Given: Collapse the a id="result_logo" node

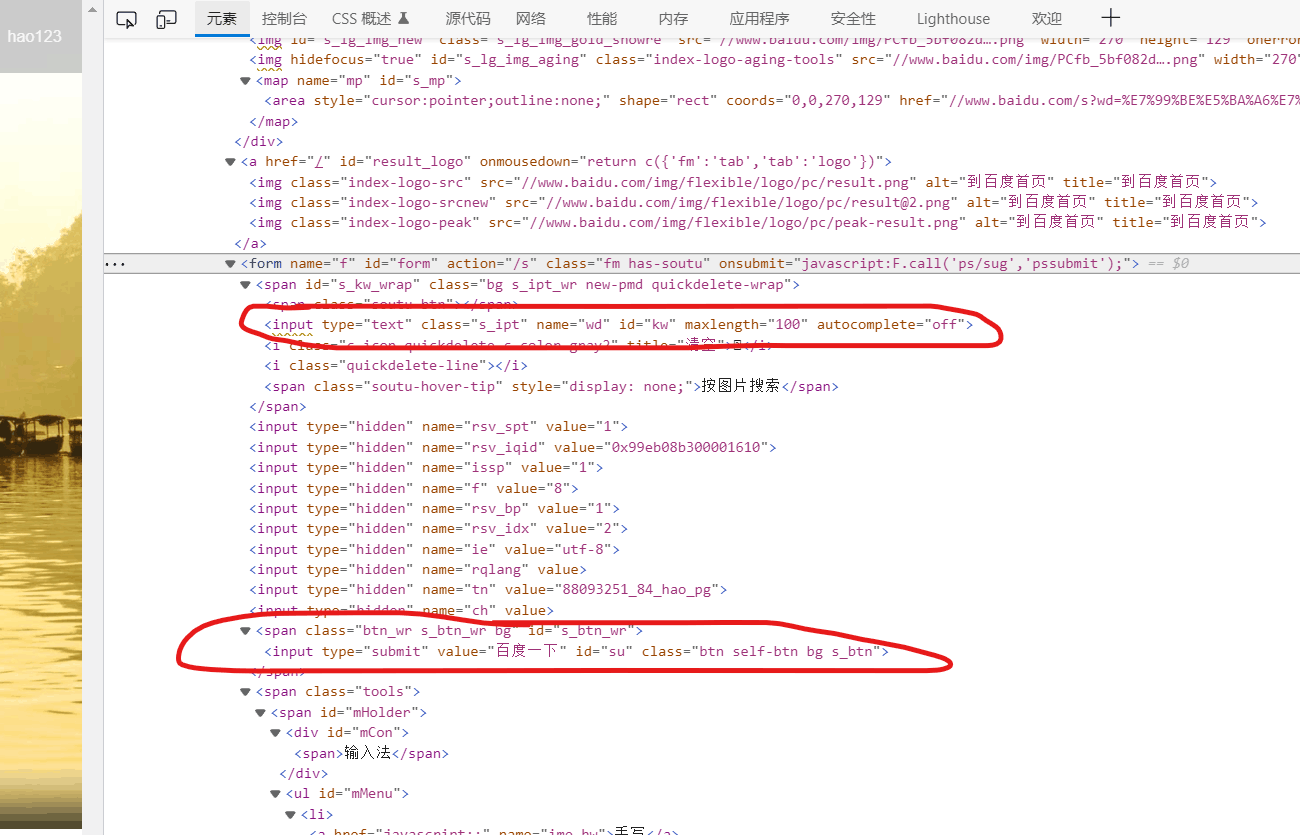Looking at the screenshot, I should click(231, 162).
